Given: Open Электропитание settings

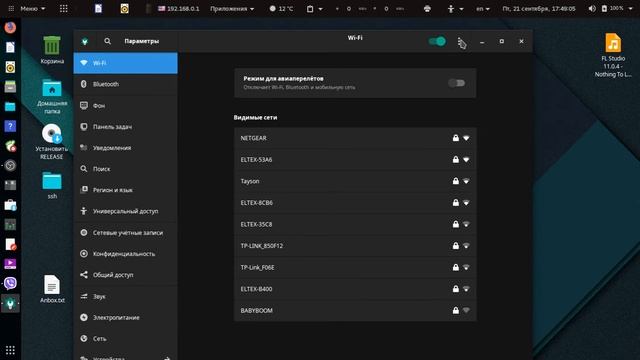Looking at the screenshot, I should (x=126, y=318).
